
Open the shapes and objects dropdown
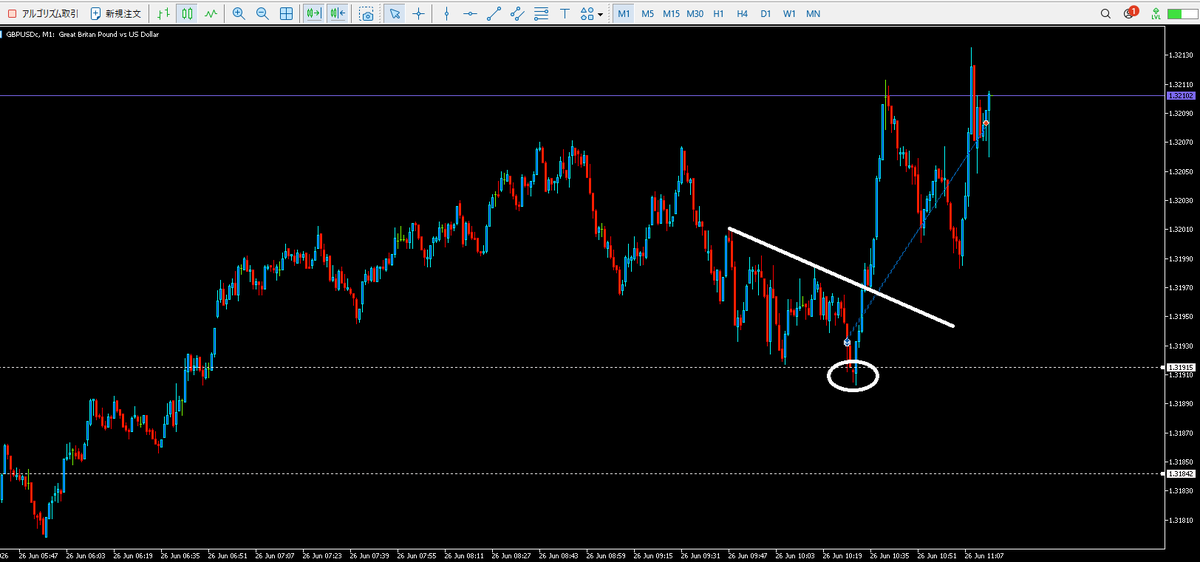591,14
